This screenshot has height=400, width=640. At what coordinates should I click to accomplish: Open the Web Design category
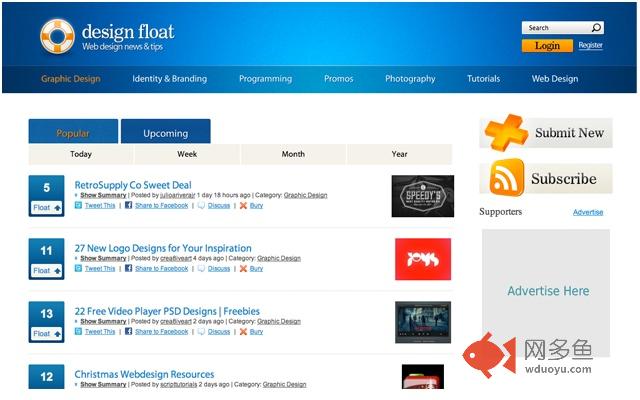coord(555,79)
